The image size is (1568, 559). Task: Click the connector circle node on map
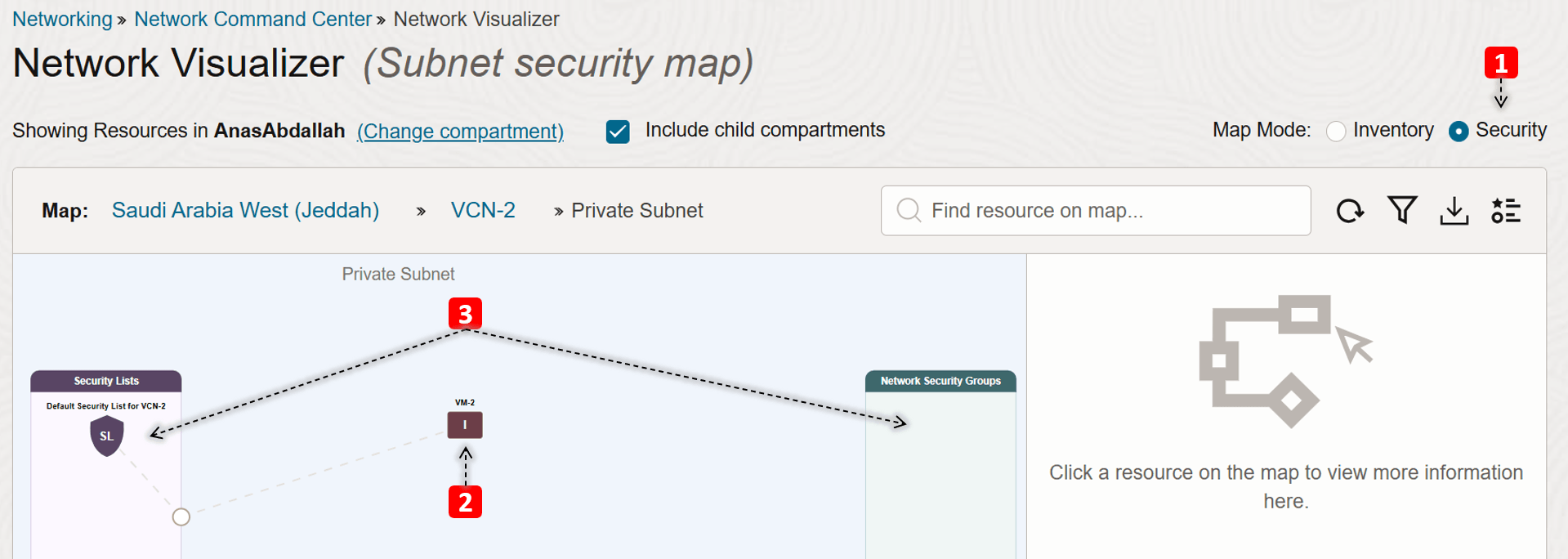(181, 517)
